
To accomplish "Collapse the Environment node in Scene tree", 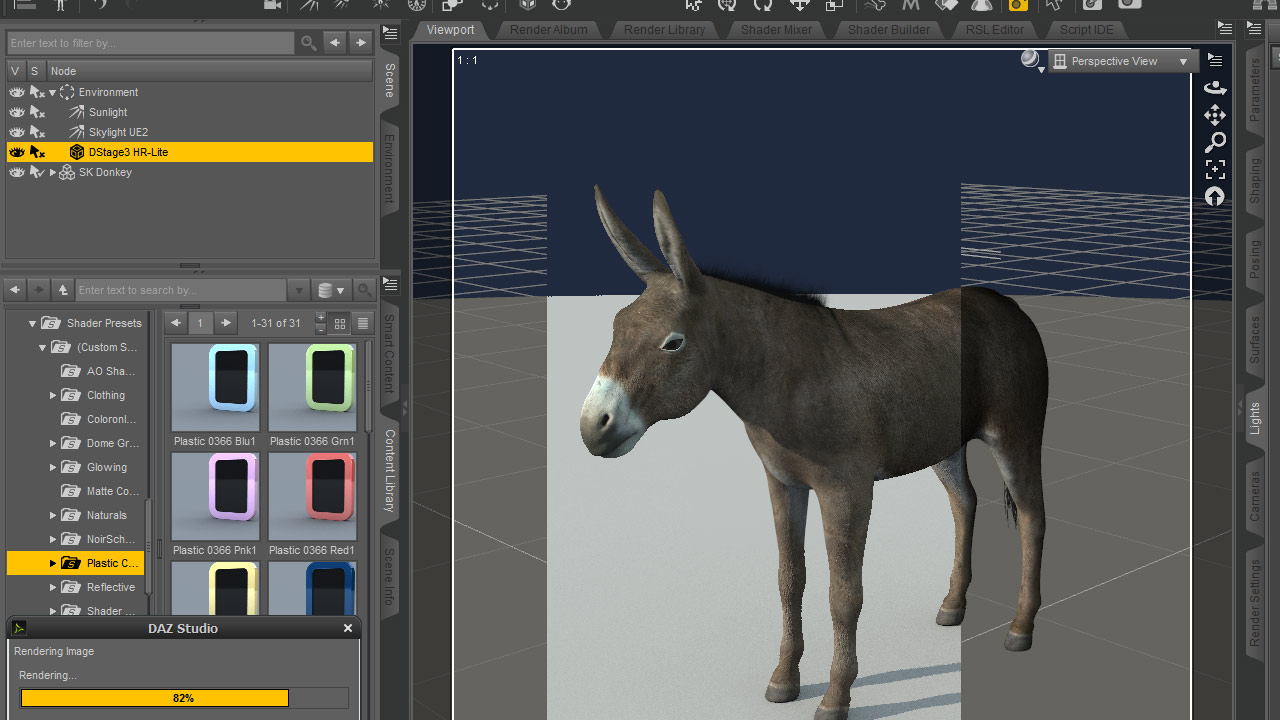I will [x=53, y=92].
